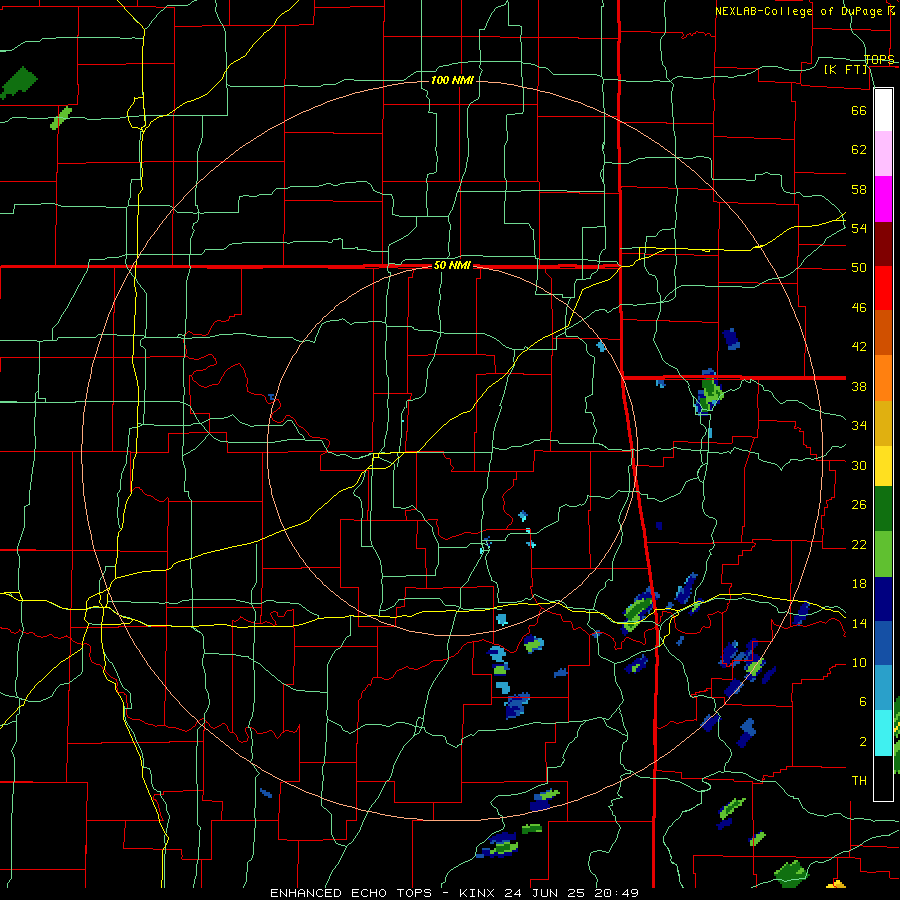Click the 50 NMI range ring label
The image size is (900, 900).
pos(452,265)
